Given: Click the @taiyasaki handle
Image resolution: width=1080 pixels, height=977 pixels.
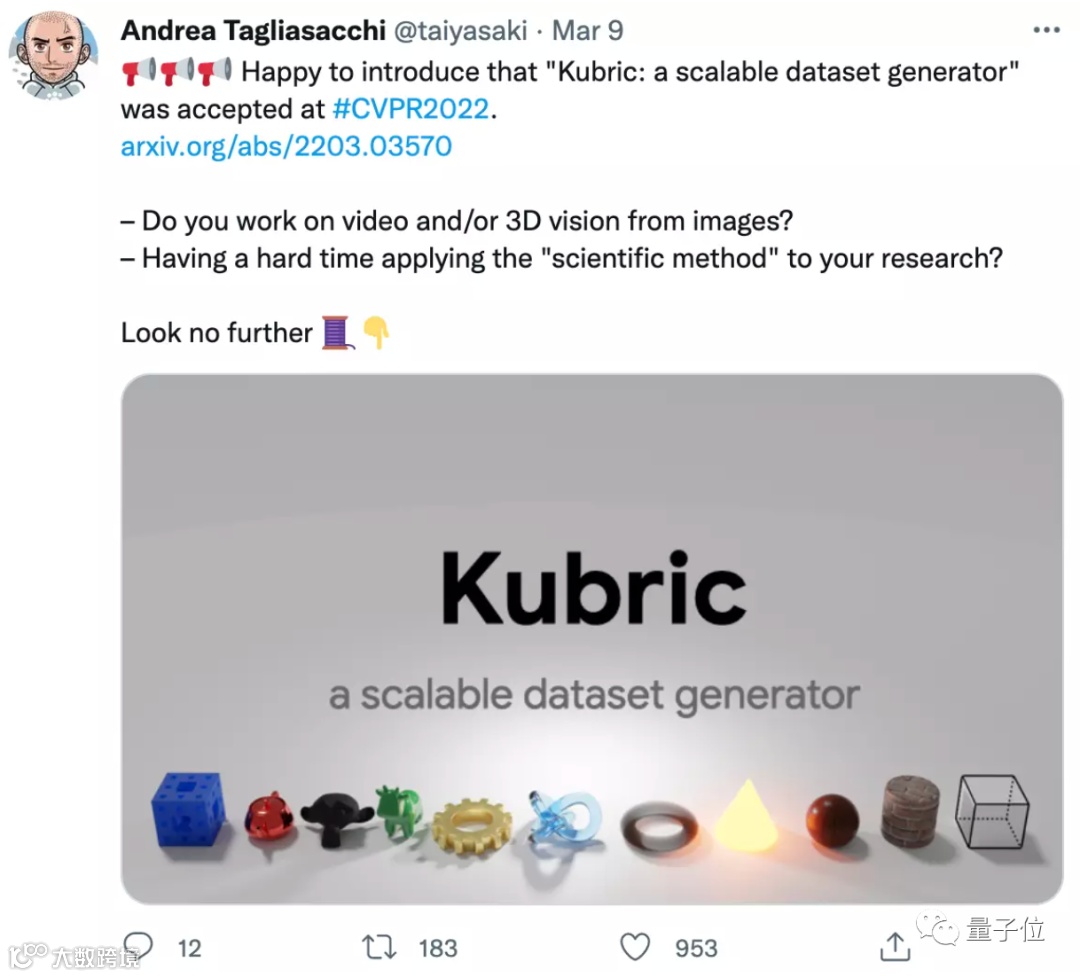Looking at the screenshot, I should 460,31.
